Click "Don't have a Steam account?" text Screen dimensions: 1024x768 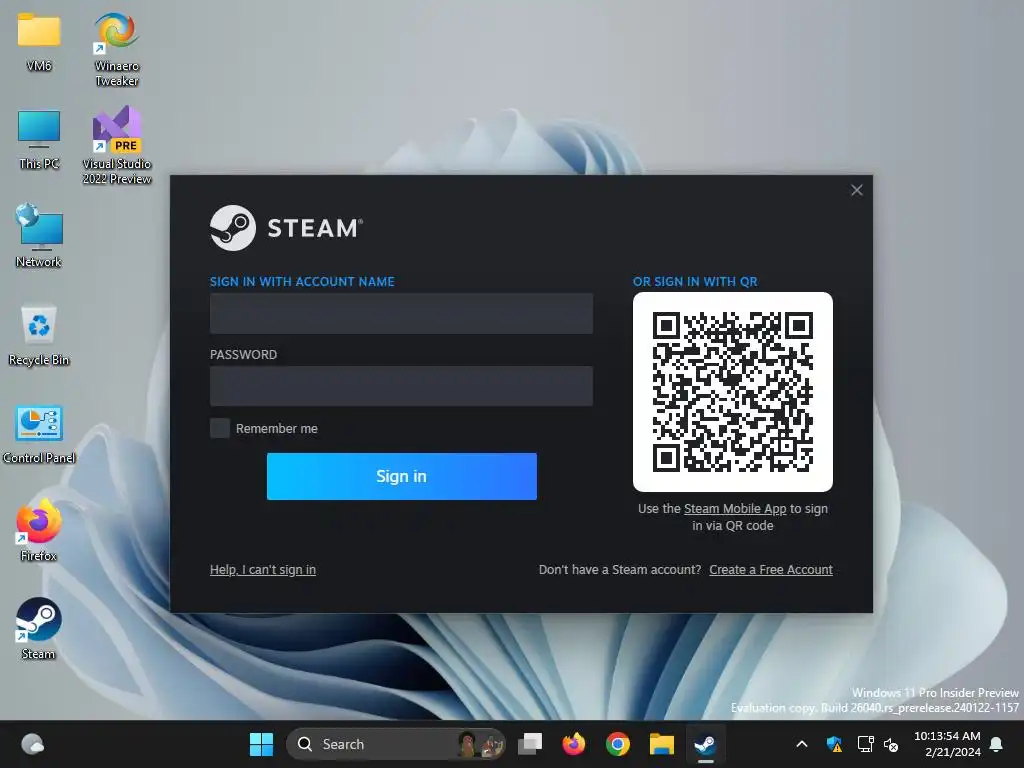coord(620,569)
